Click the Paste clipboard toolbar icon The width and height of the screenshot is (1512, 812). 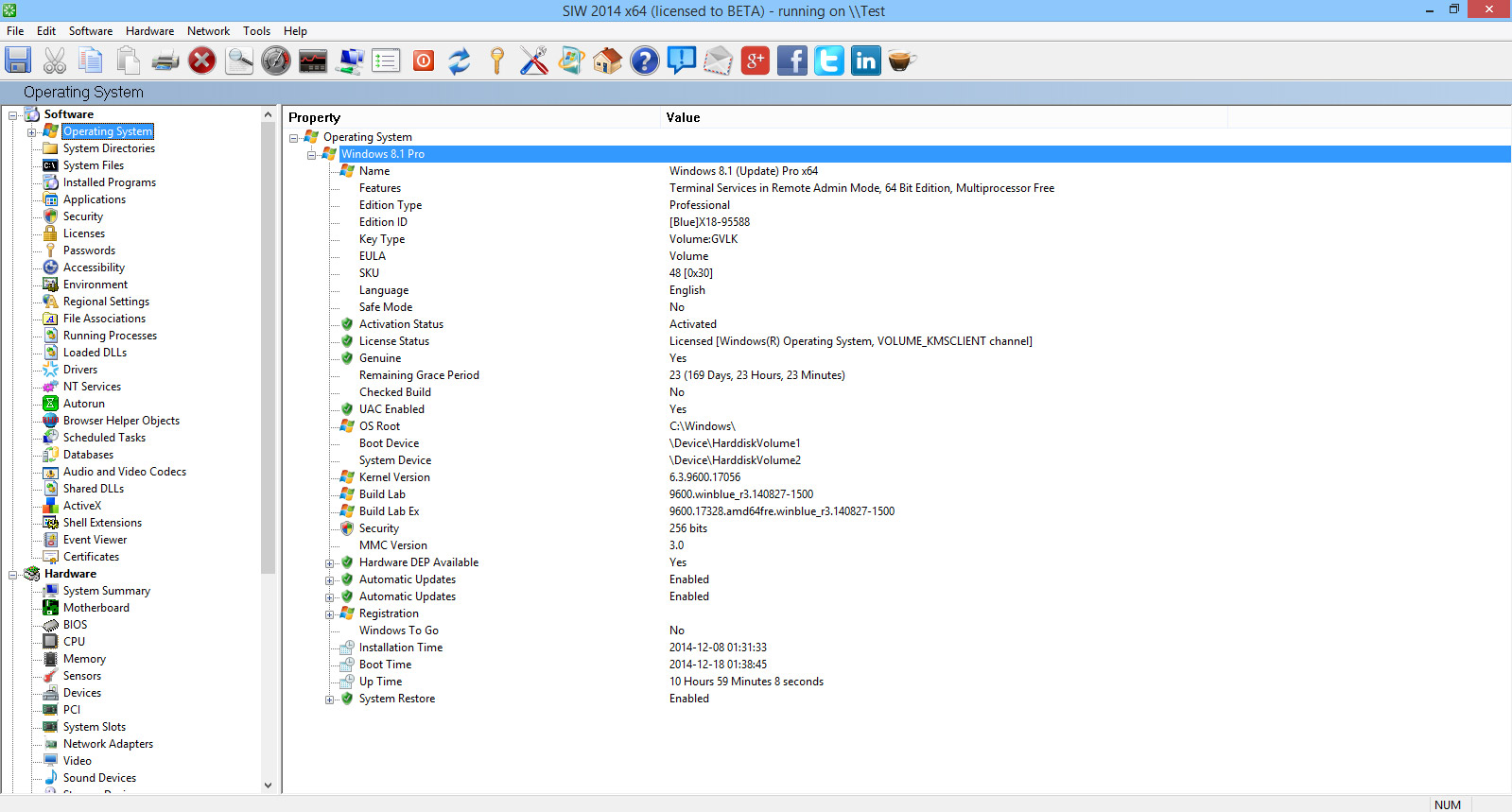click(x=128, y=60)
